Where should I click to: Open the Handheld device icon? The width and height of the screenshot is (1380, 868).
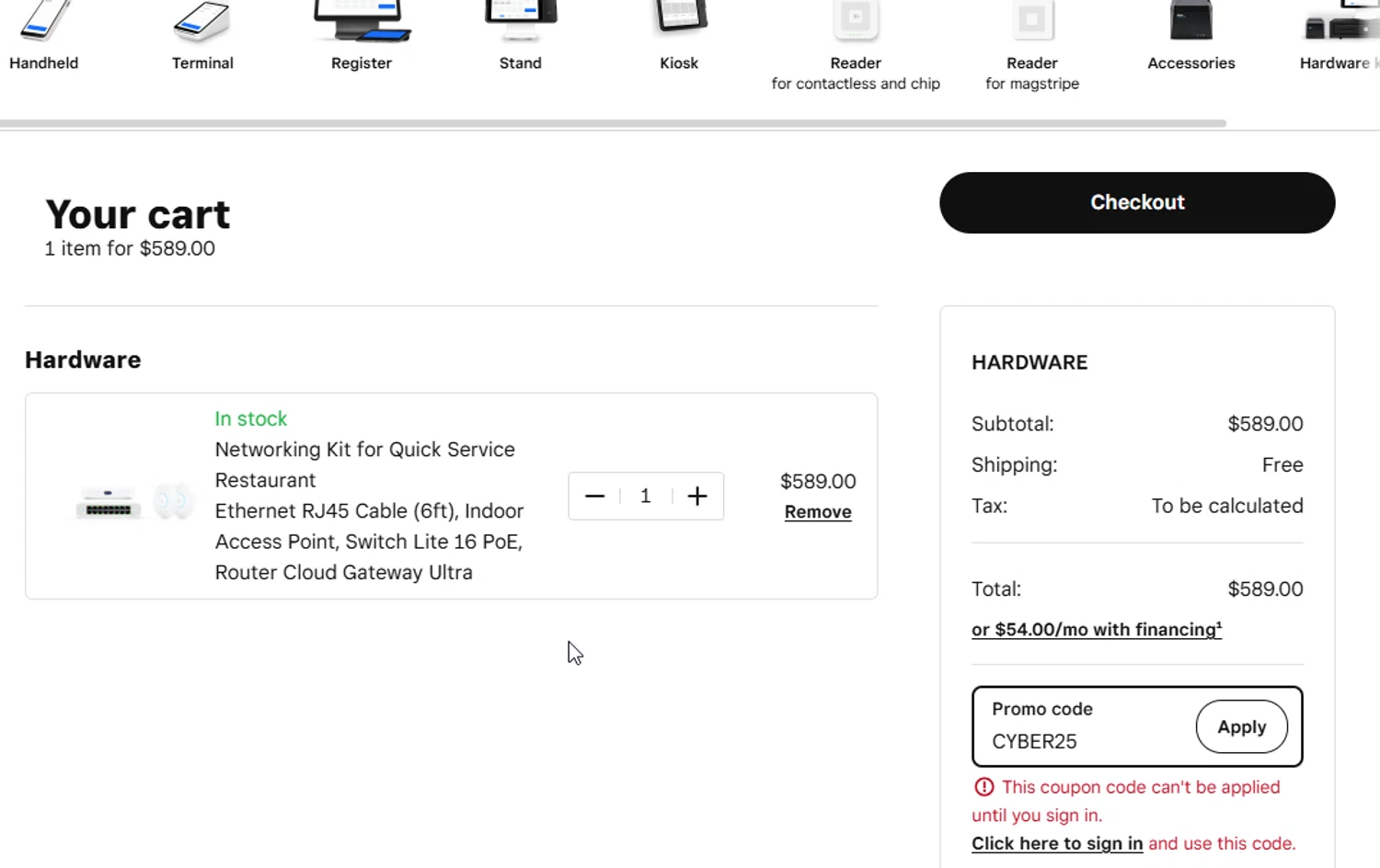click(x=43, y=22)
